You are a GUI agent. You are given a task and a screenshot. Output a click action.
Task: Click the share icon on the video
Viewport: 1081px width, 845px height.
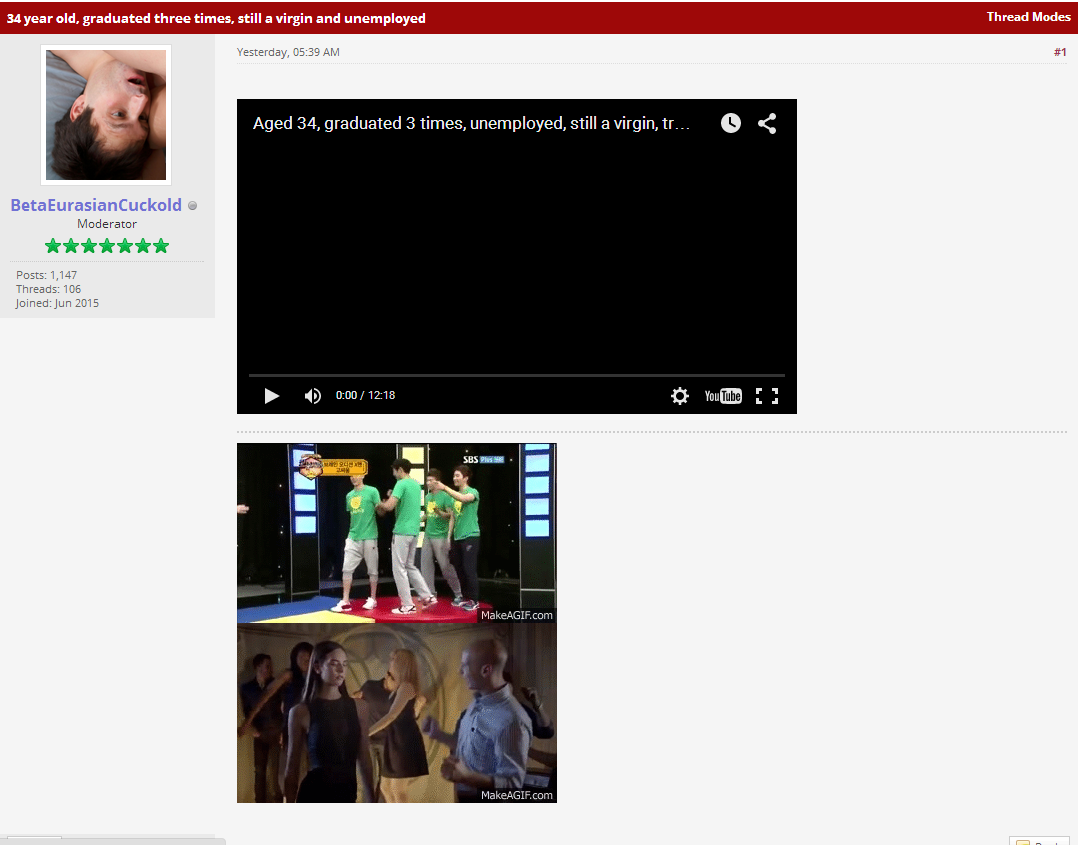(767, 123)
